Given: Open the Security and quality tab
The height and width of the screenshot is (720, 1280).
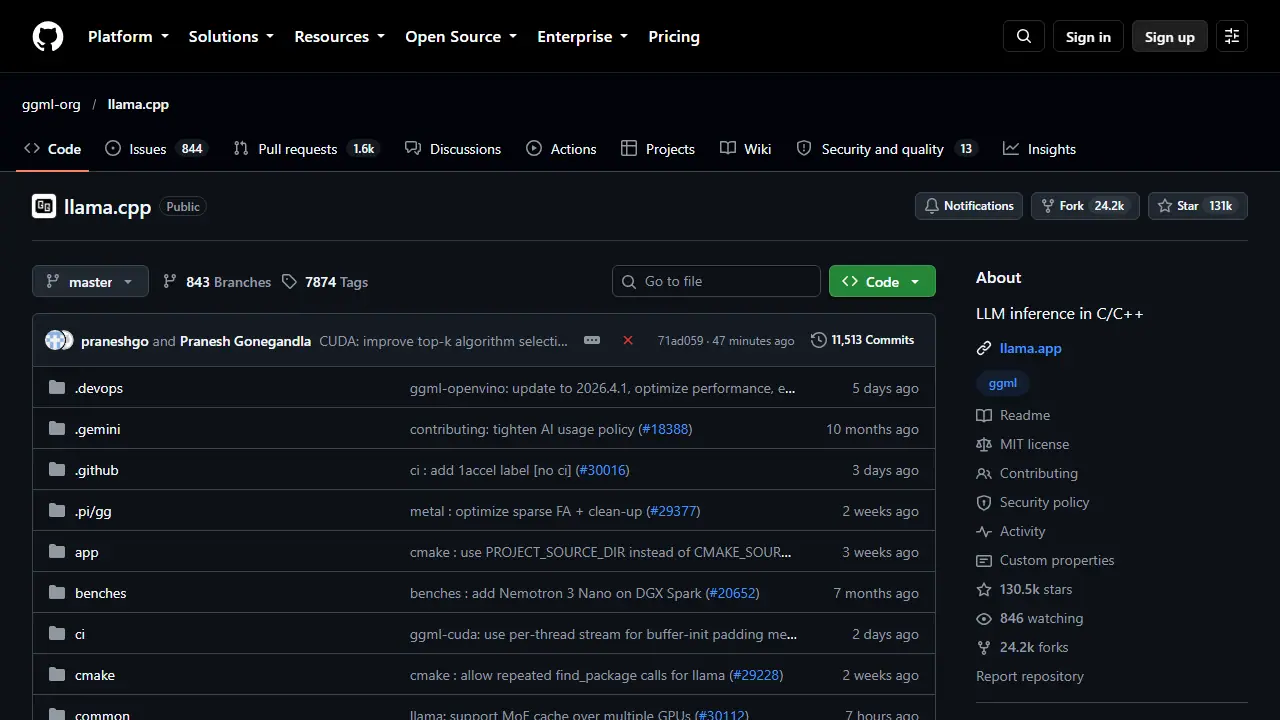Looking at the screenshot, I should tap(886, 149).
